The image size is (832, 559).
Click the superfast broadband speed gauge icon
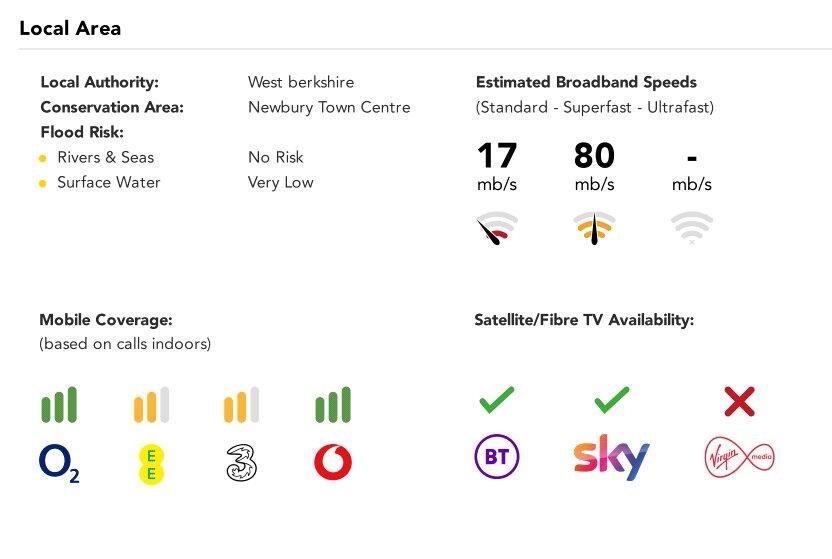pyautogui.click(x=594, y=229)
